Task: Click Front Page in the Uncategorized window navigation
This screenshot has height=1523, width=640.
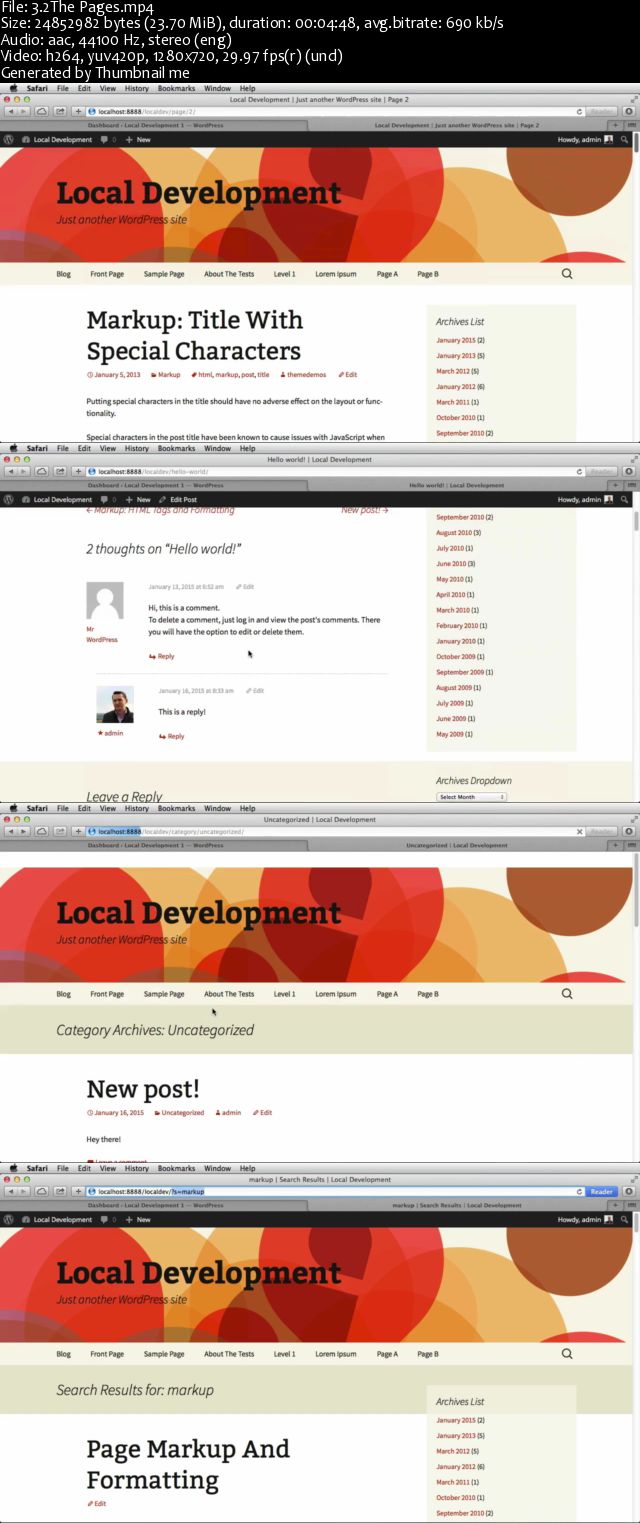Action: [107, 994]
